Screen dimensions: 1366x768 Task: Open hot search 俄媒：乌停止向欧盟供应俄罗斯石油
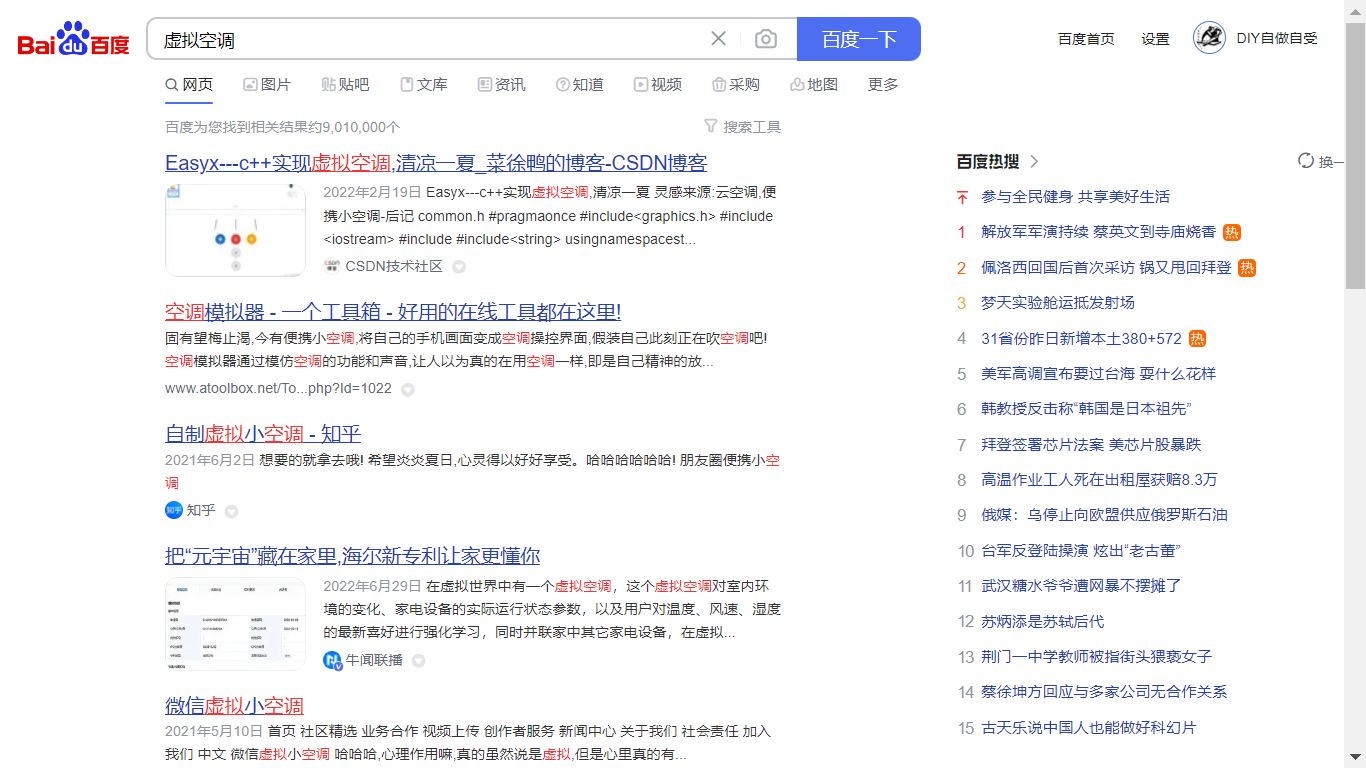1104,515
